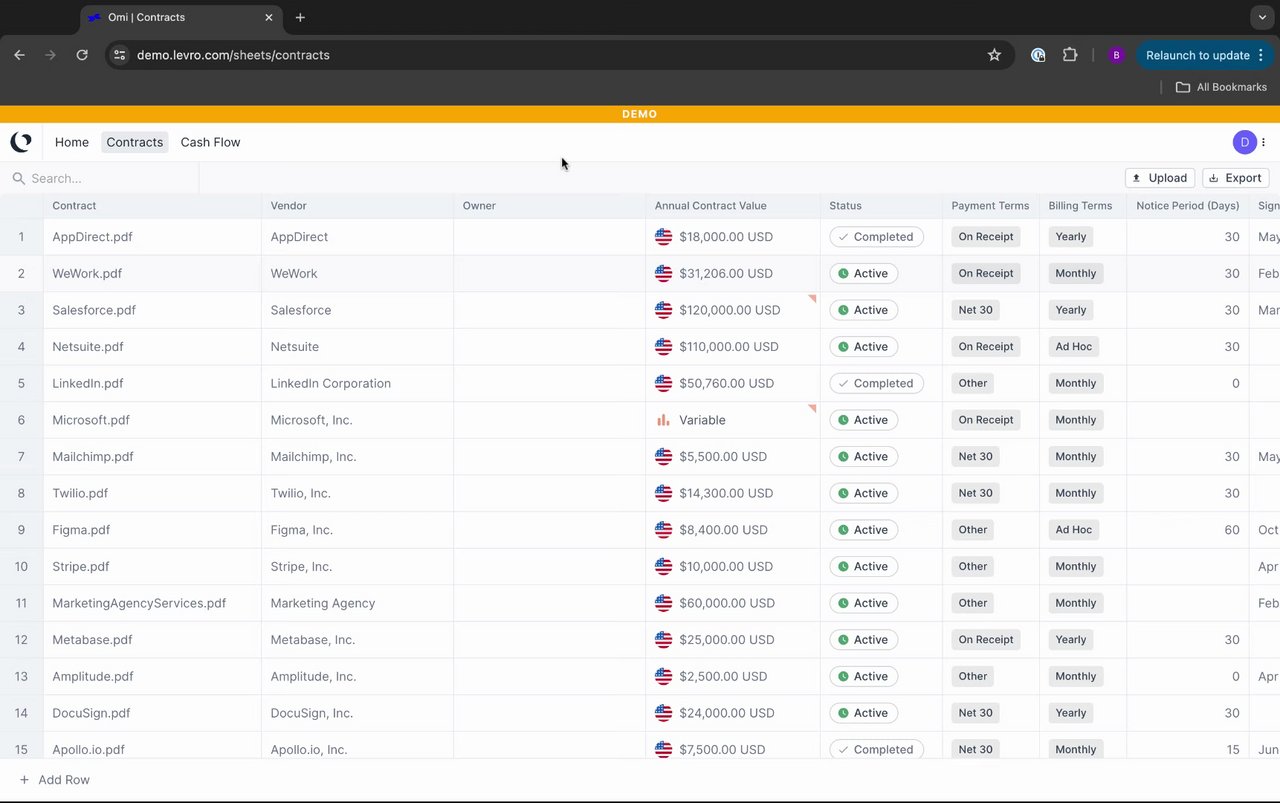Open Ad Hoc billing terms for Netsuite
Viewport: 1280px width, 803px height.
[1074, 347]
